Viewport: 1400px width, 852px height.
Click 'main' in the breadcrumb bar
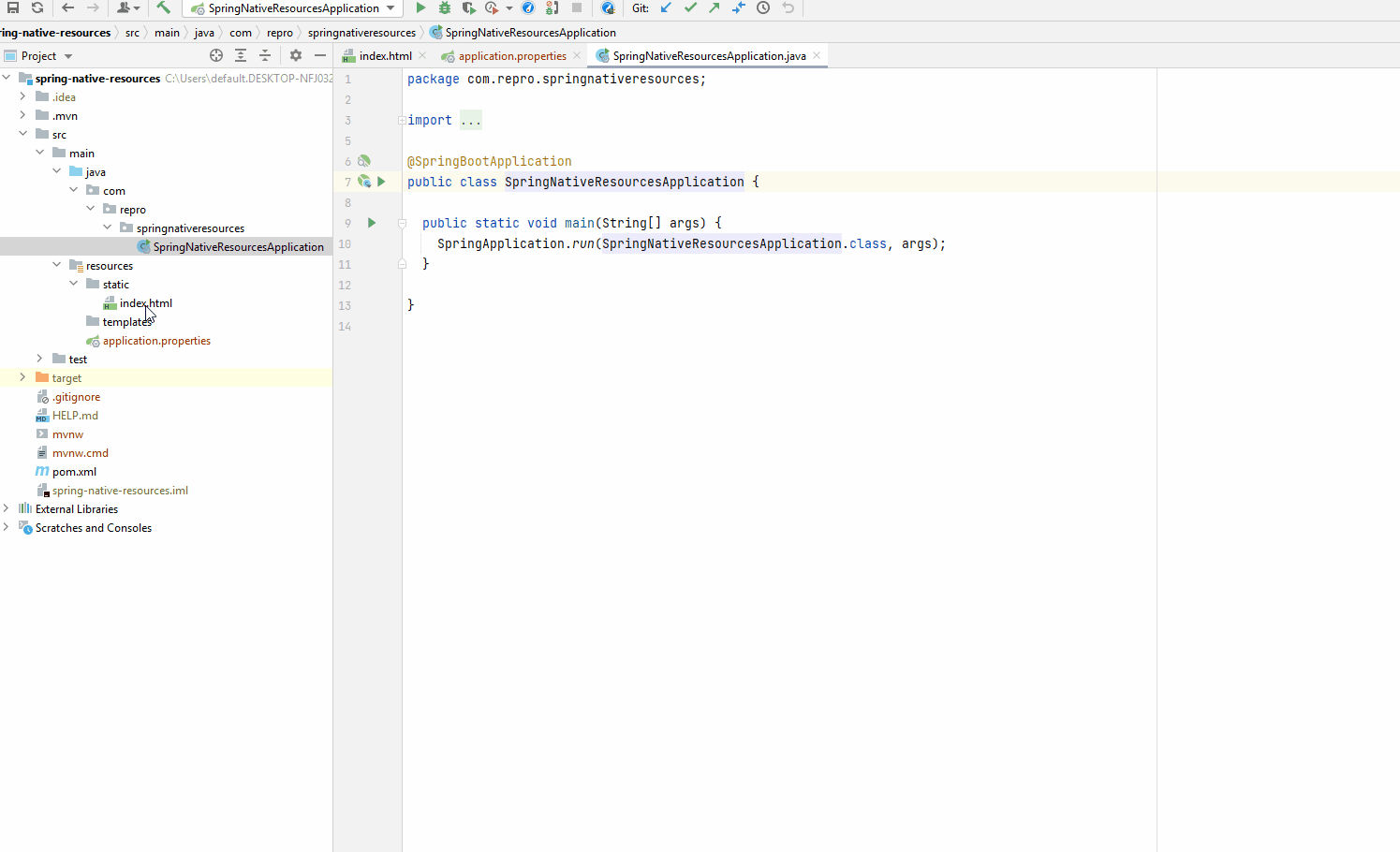pyautogui.click(x=167, y=33)
